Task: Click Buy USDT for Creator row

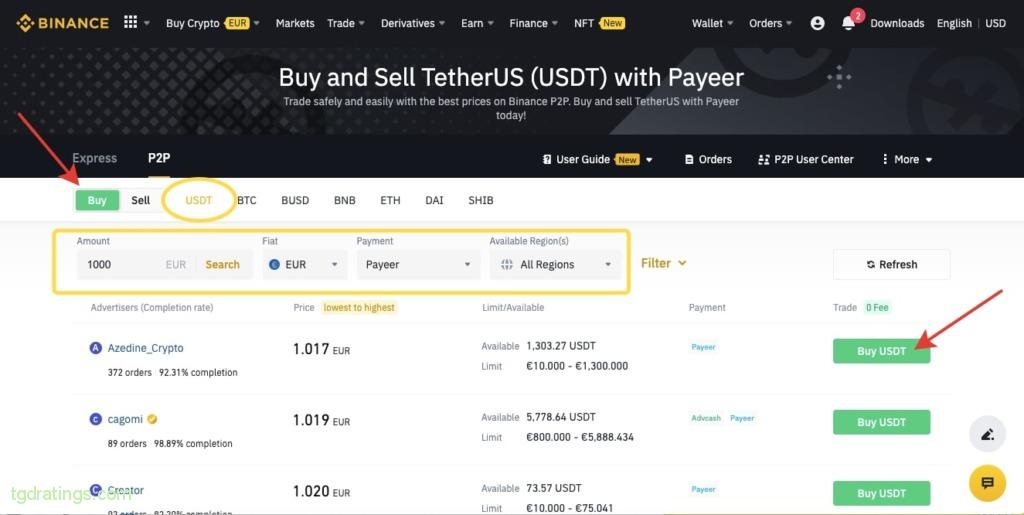Action: coord(882,493)
